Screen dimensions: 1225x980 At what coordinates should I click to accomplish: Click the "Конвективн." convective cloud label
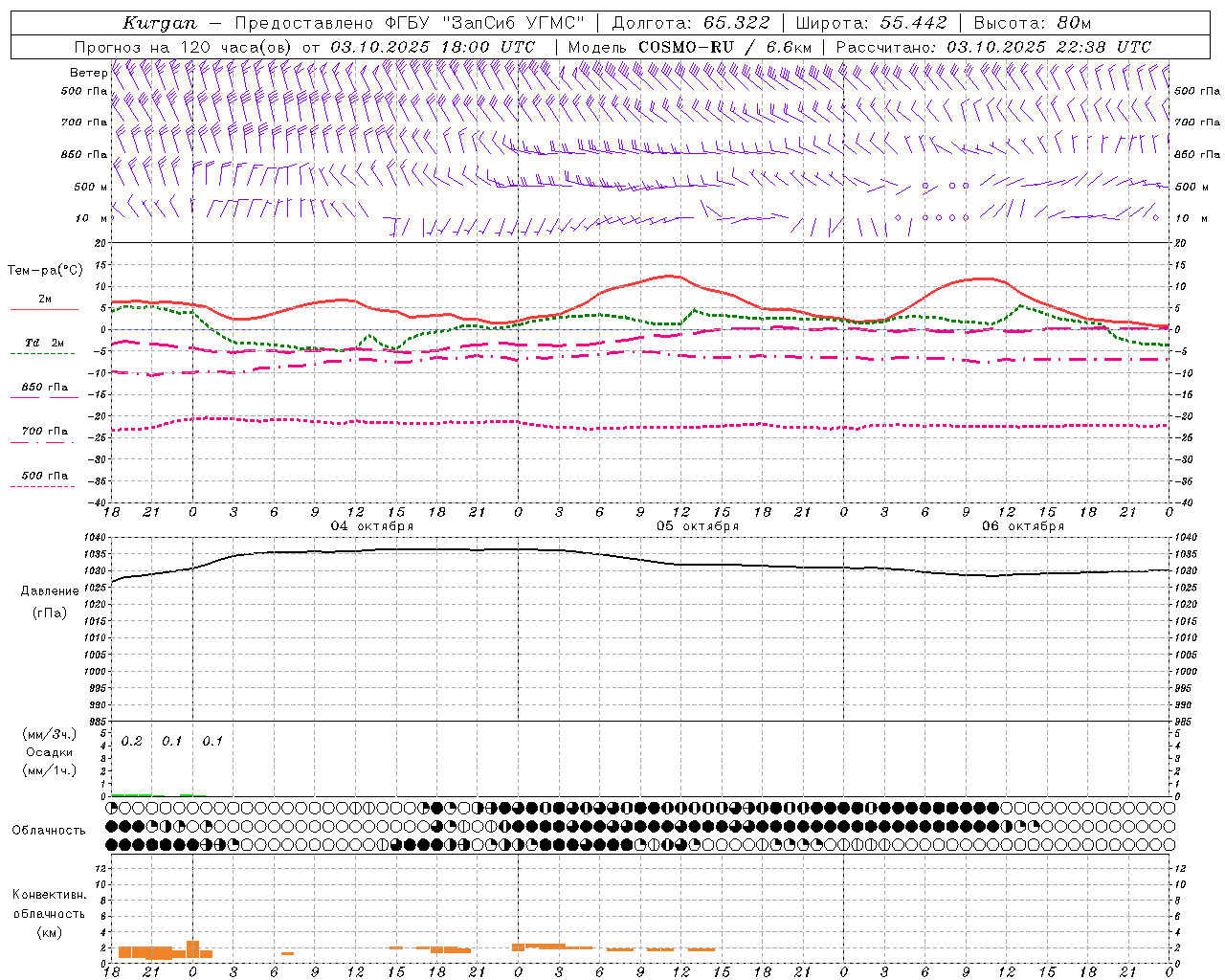(x=50, y=895)
